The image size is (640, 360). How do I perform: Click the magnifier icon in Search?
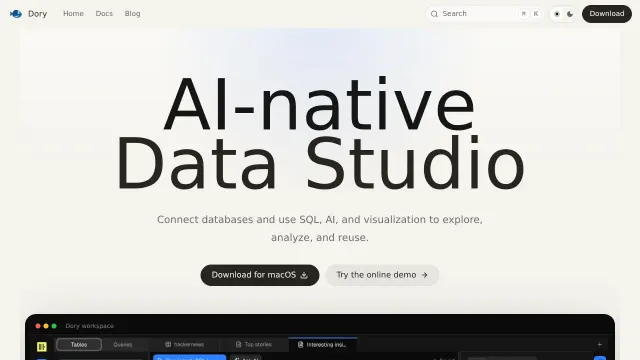[434, 14]
